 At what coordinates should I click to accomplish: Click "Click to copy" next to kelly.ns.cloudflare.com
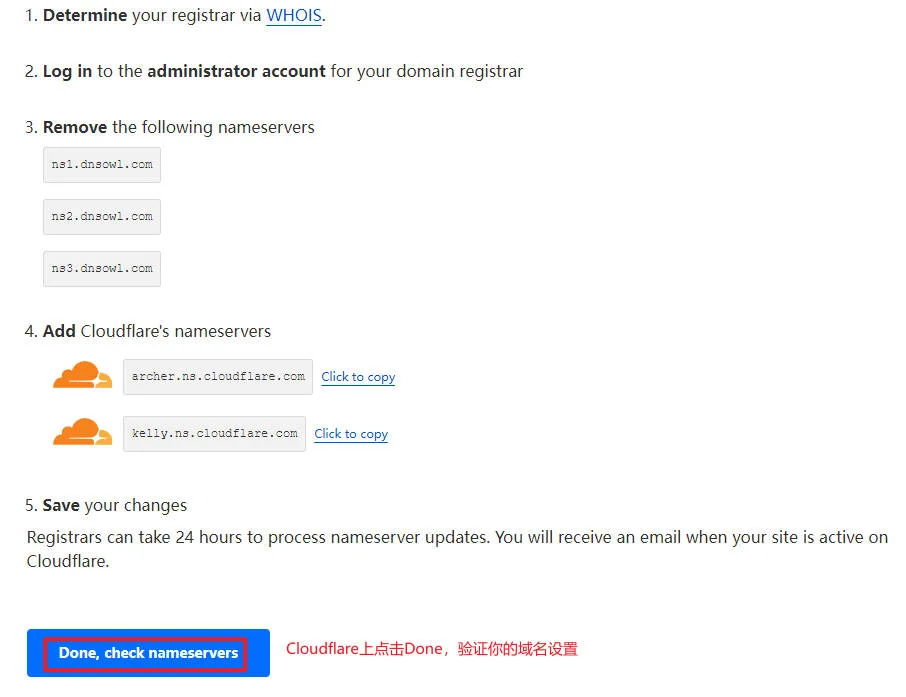[x=350, y=434]
